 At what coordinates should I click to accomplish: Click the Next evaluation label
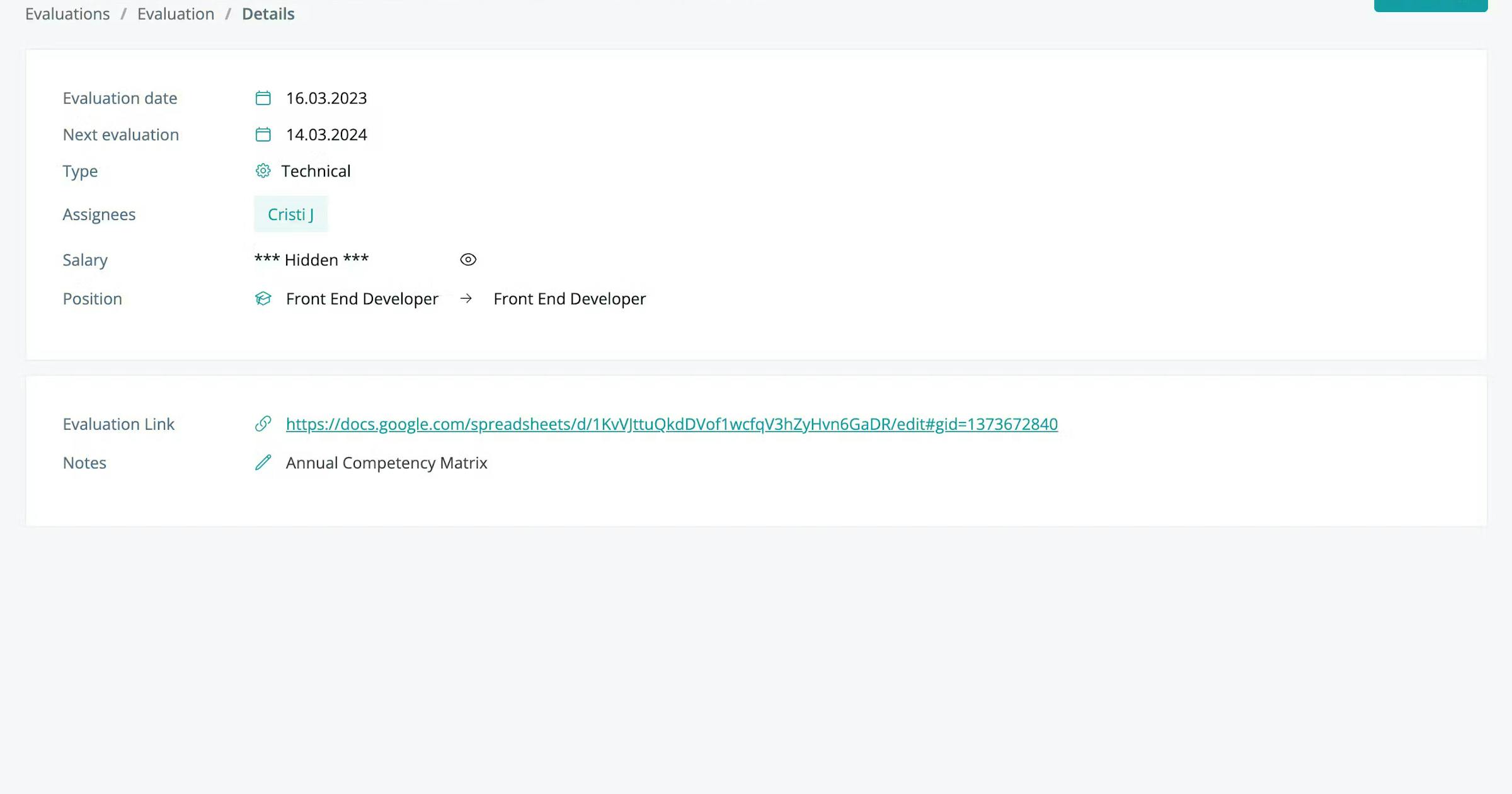point(121,135)
